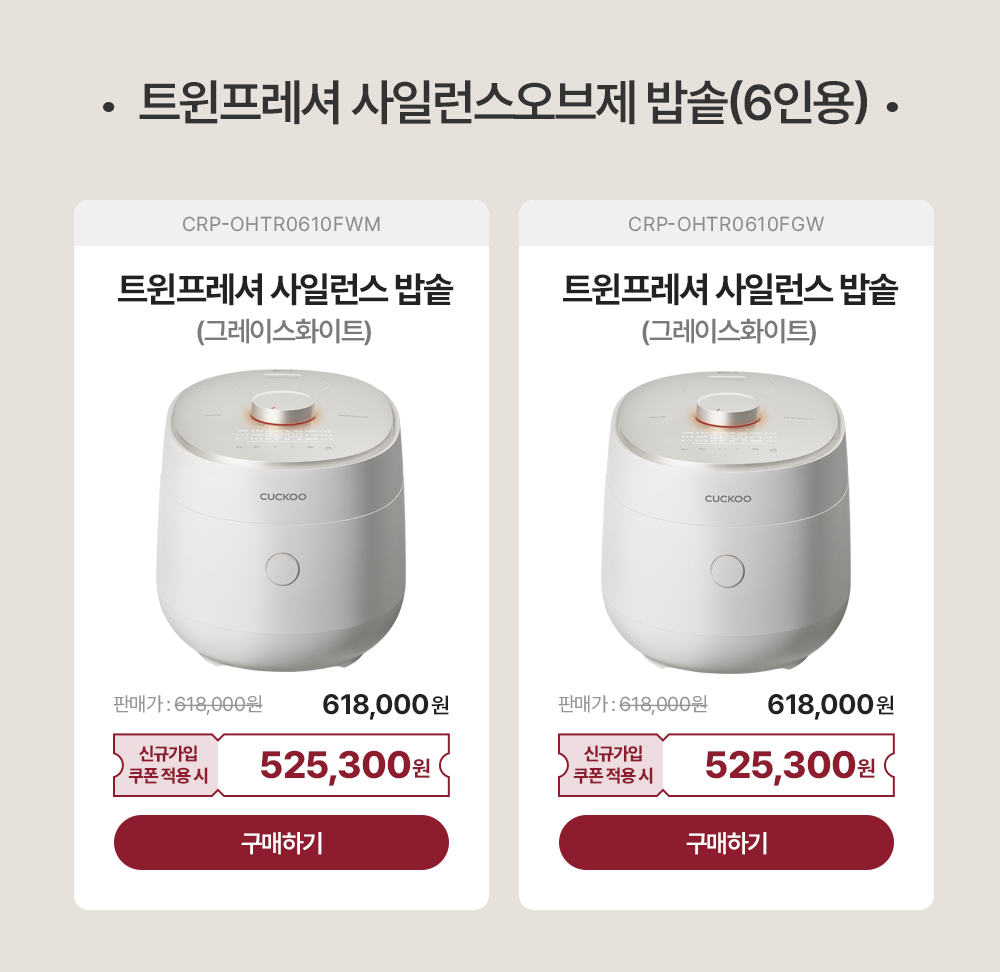Select model code CRP-OHTR0610FWM label
This screenshot has width=1000, height=972.
[x=281, y=225]
